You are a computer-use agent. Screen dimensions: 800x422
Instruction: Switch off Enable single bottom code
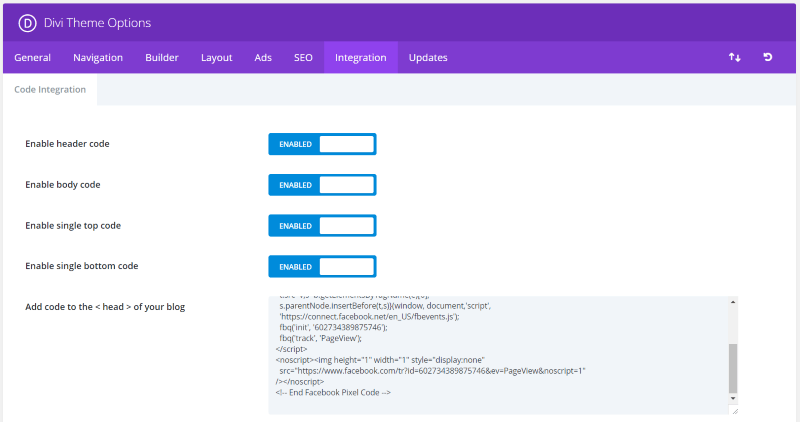point(322,266)
